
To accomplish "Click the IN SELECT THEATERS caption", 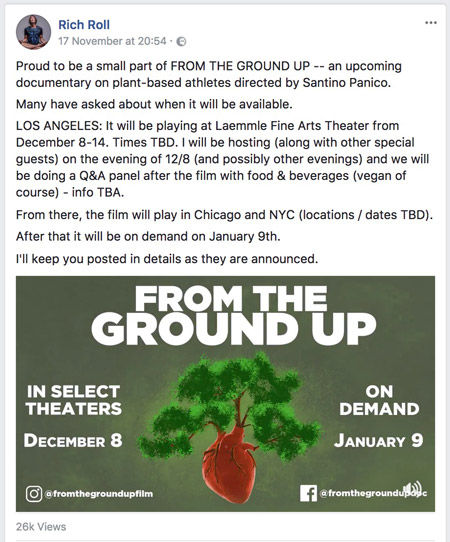I will tap(74, 400).
